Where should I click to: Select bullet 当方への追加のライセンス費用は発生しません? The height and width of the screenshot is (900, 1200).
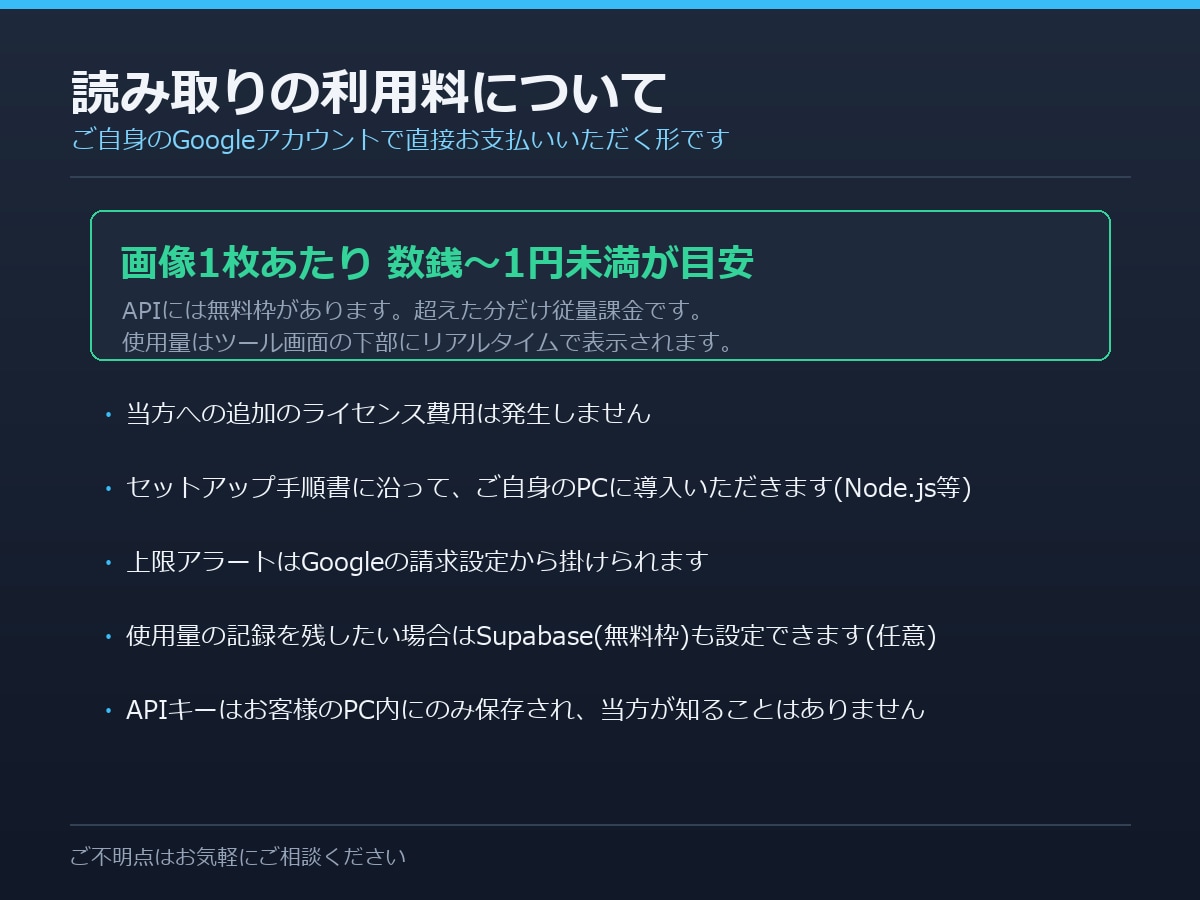pyautogui.click(x=388, y=413)
